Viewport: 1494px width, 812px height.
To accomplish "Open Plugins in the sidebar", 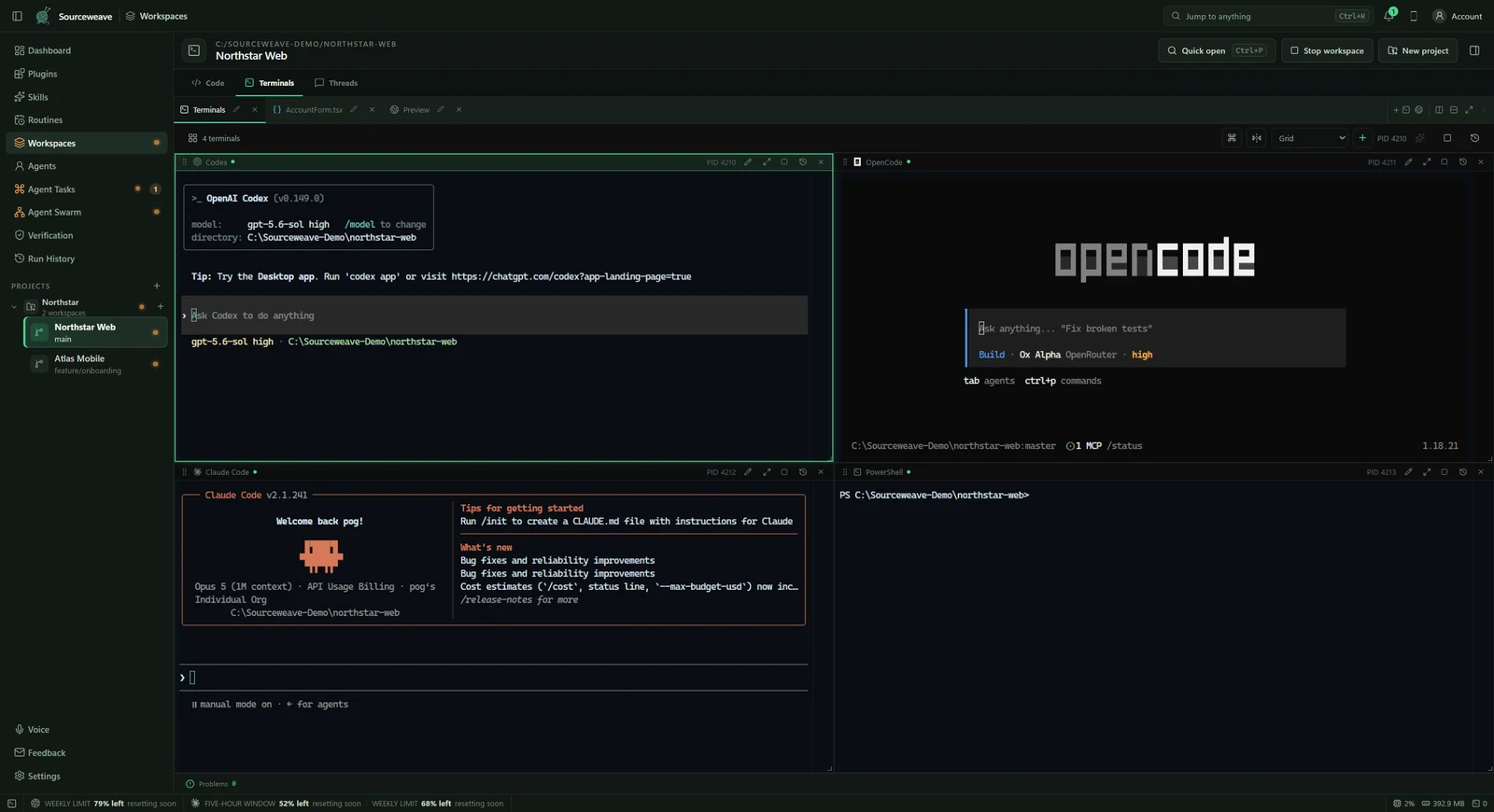I will 87,74.
